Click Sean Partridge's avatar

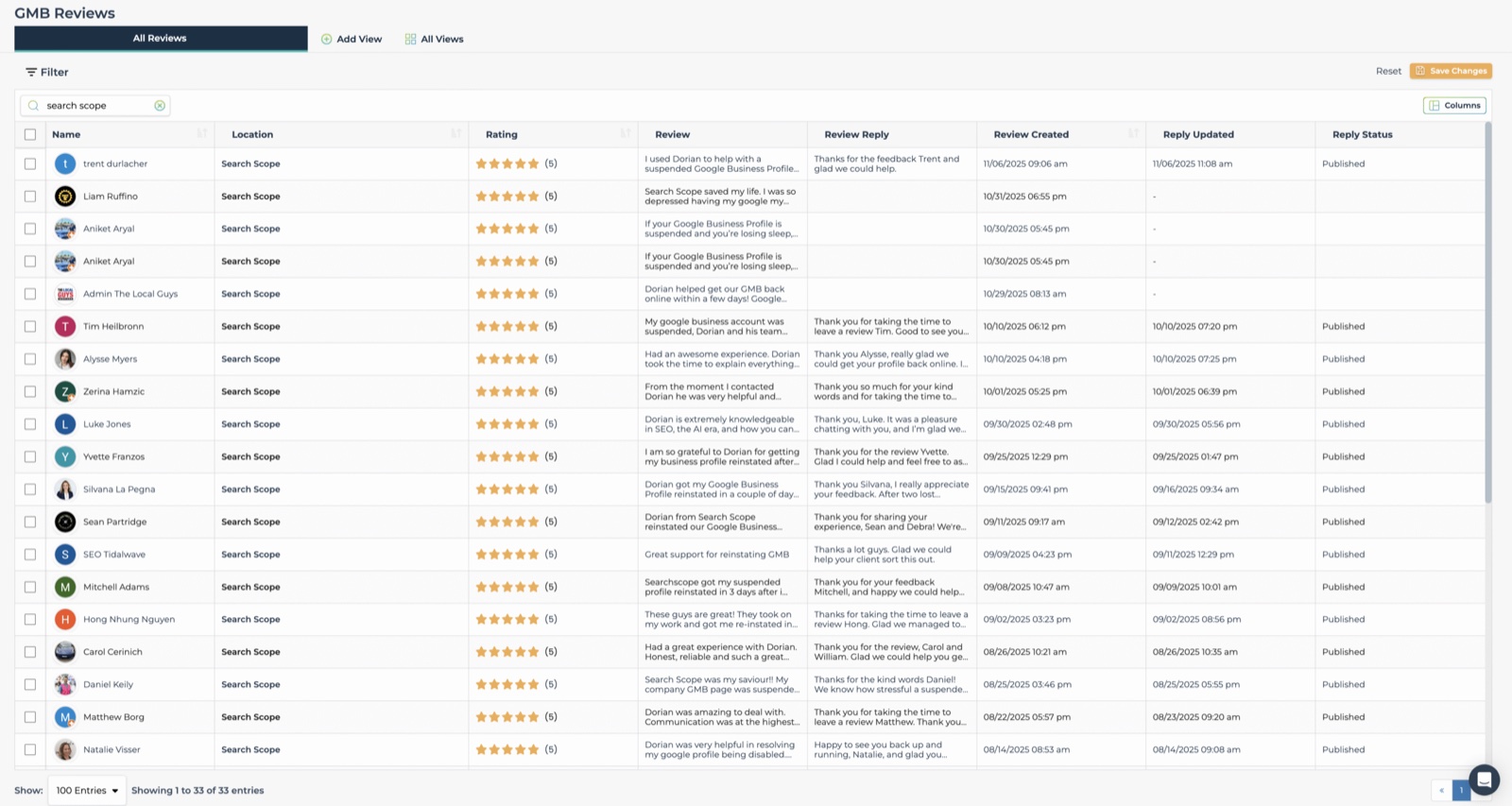click(65, 522)
